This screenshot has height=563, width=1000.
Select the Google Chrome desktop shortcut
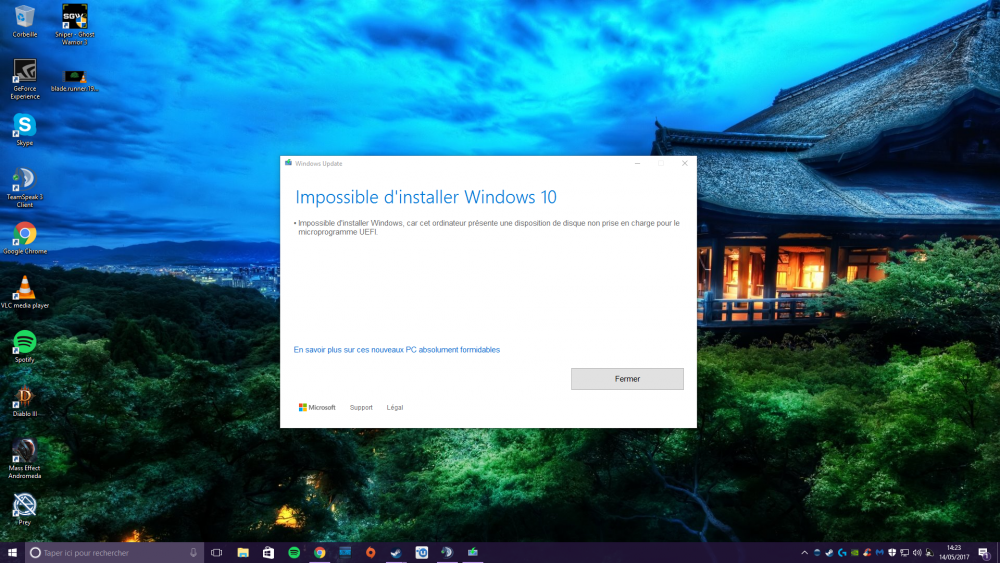coord(25,238)
